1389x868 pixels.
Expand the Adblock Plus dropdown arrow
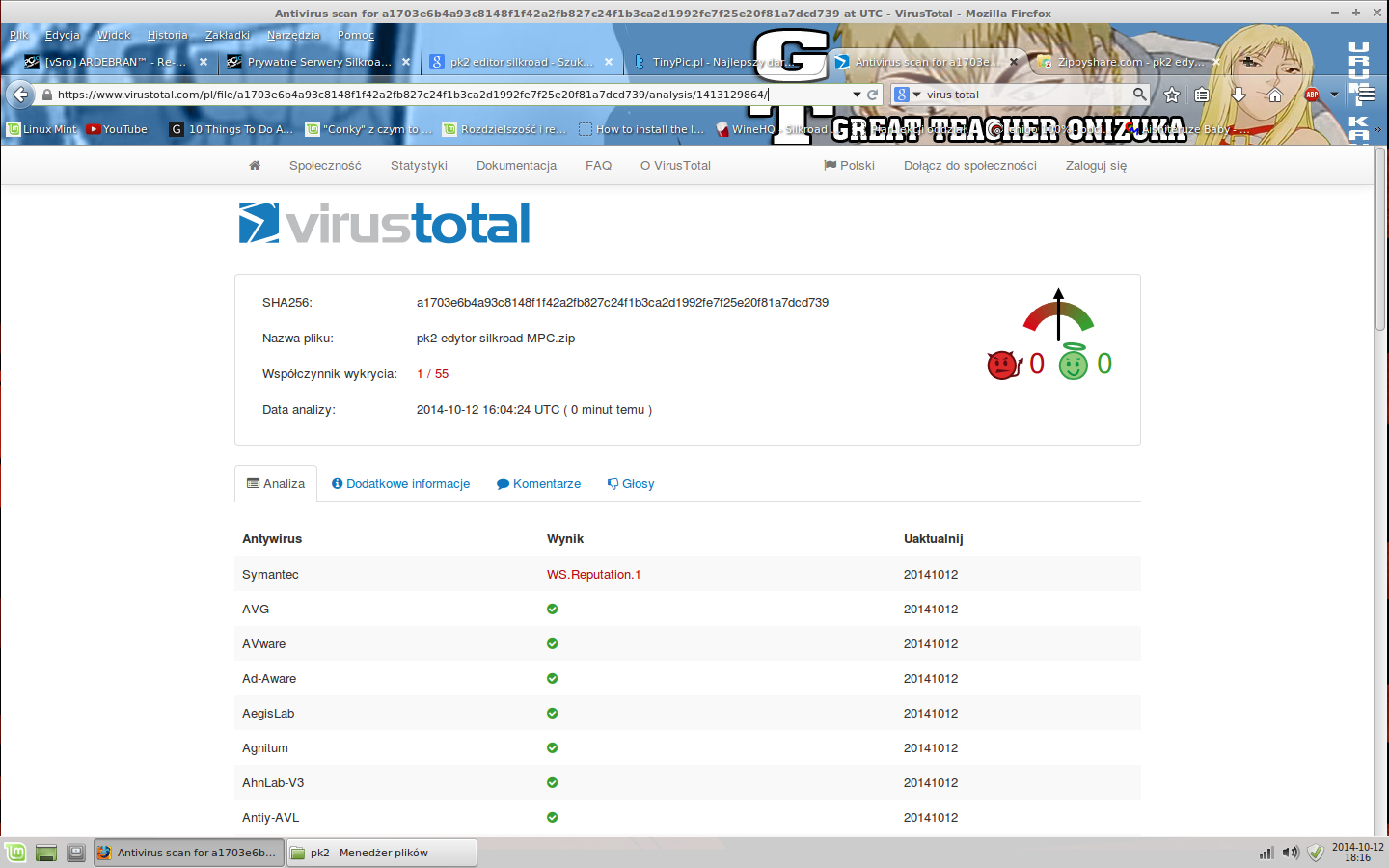[1335, 95]
